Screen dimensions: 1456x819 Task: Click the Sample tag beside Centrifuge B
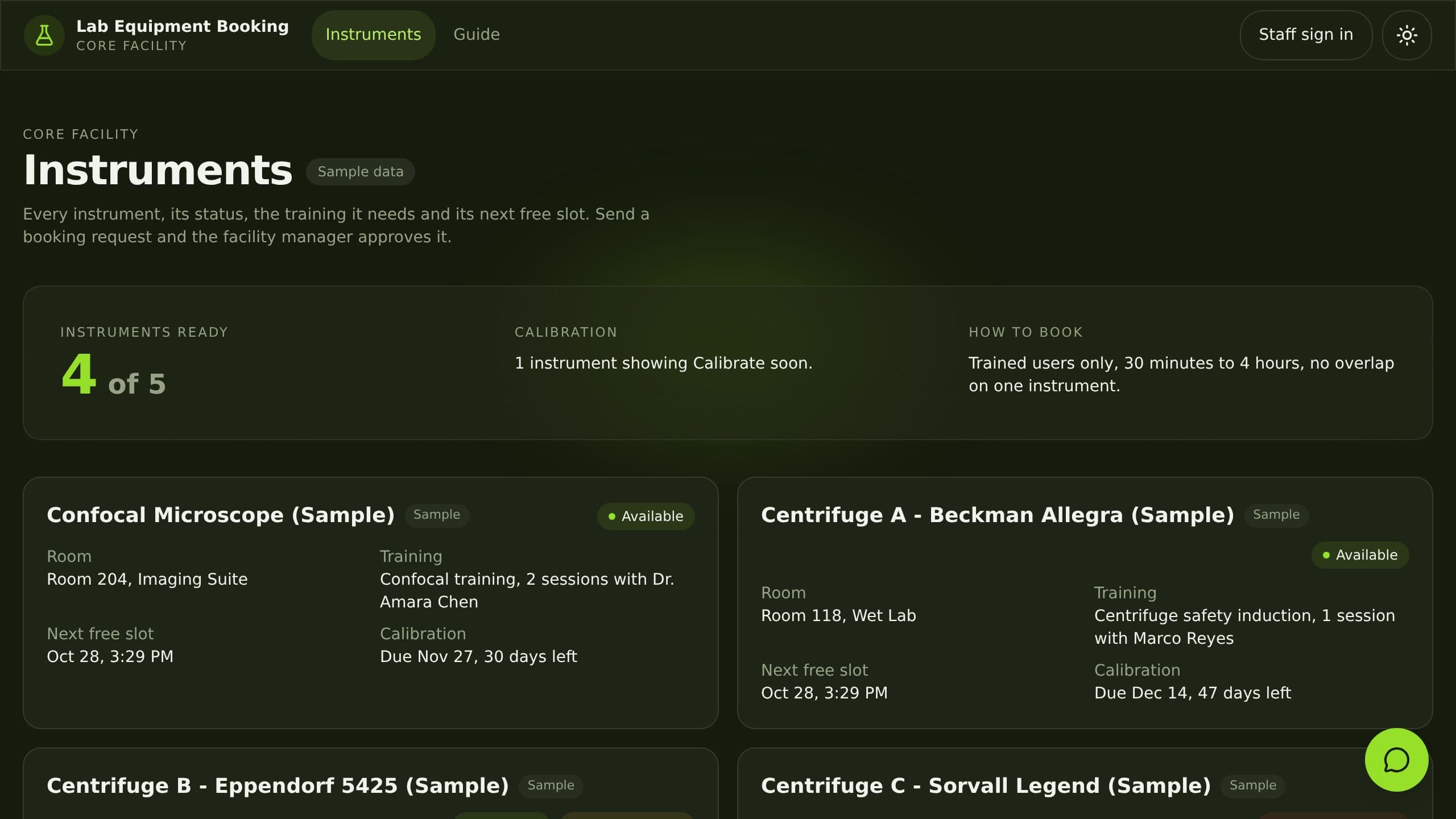pyautogui.click(x=551, y=785)
